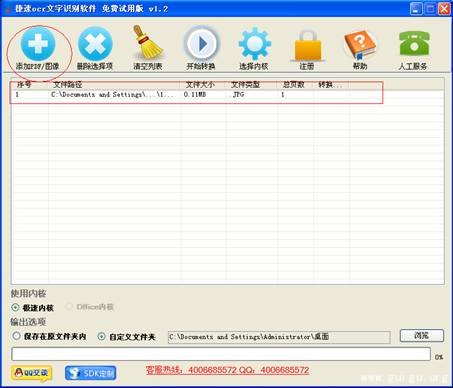Image resolution: width=453 pixels, height=388 pixels.
Task: Minimize the OCR software window
Action: 416,9
